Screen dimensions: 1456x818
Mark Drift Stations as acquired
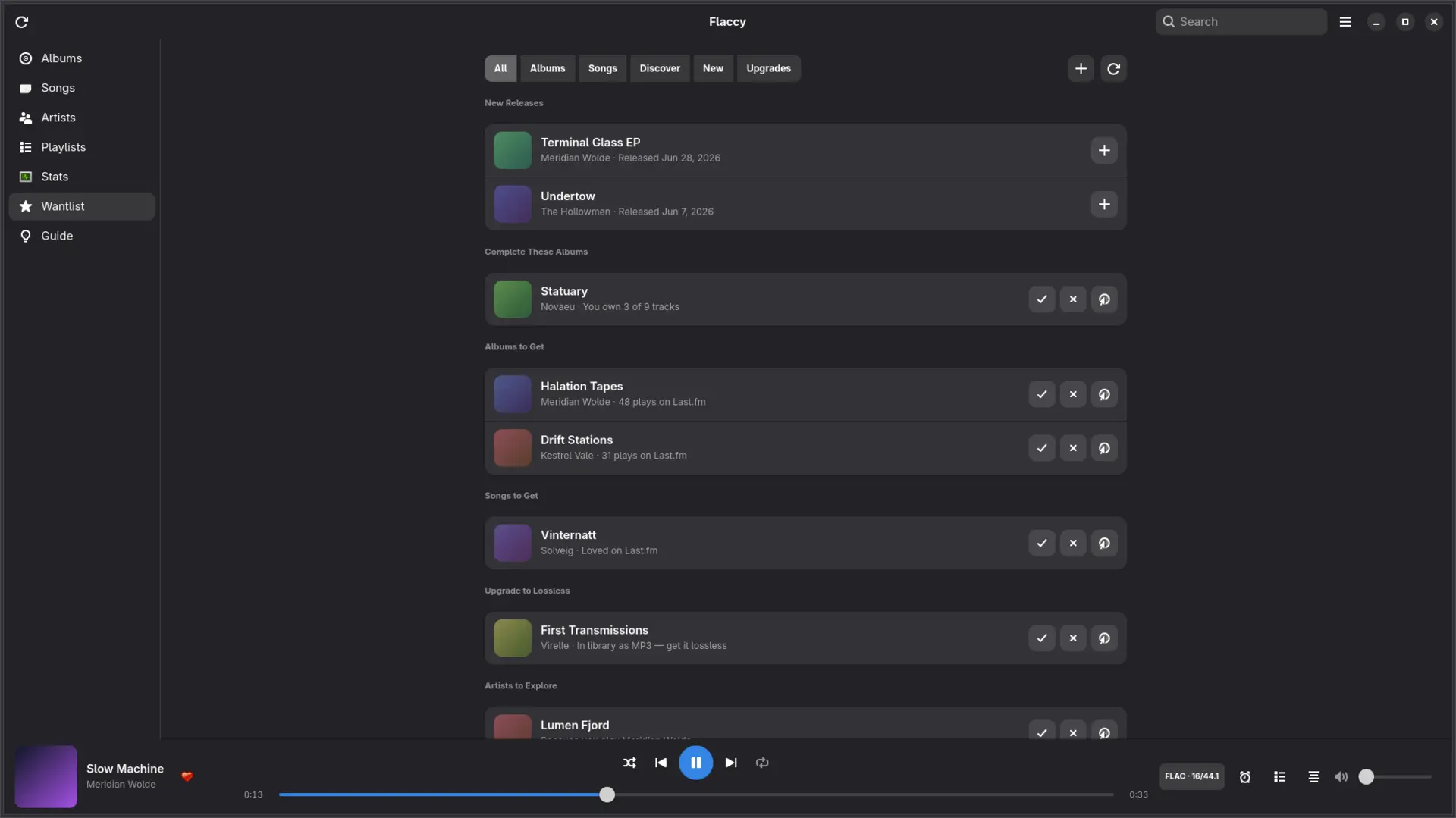(1042, 448)
